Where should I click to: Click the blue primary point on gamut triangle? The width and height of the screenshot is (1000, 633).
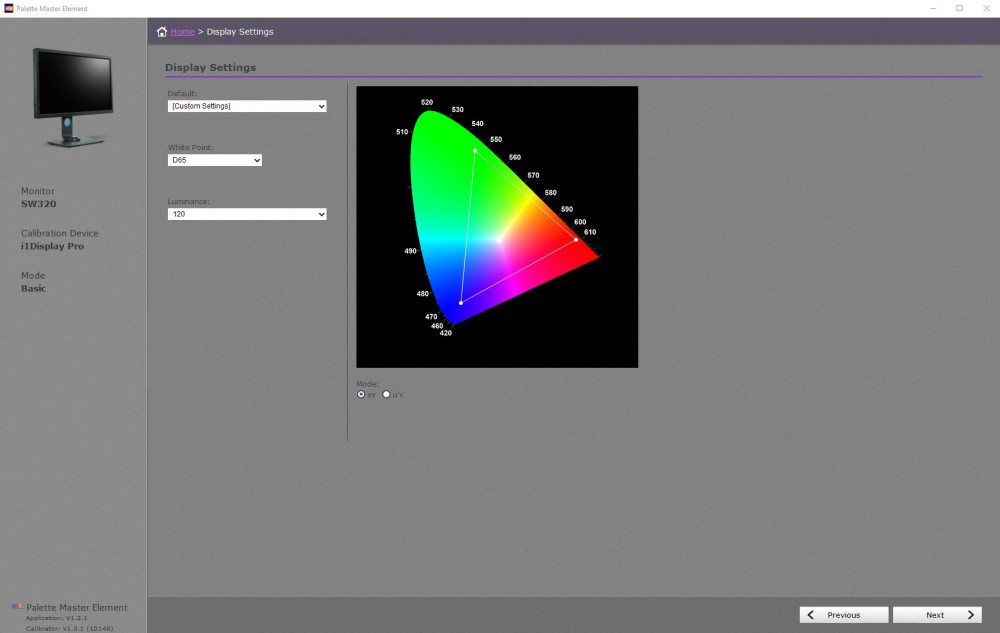click(460, 303)
